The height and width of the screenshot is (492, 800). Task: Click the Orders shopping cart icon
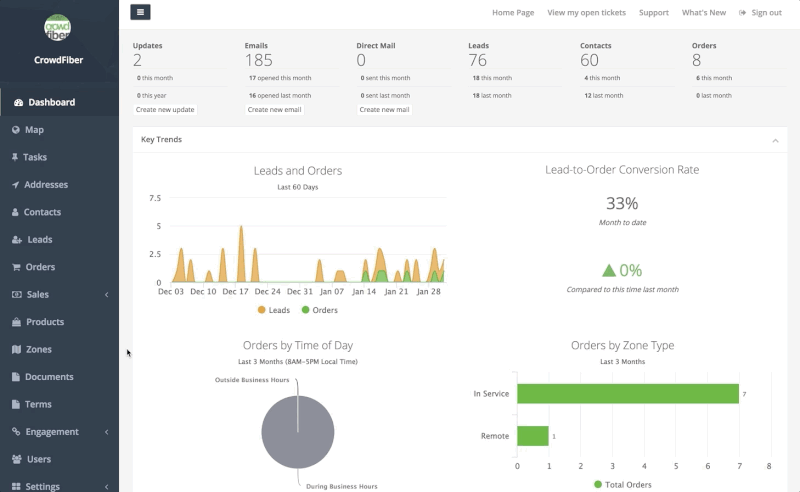(16, 267)
